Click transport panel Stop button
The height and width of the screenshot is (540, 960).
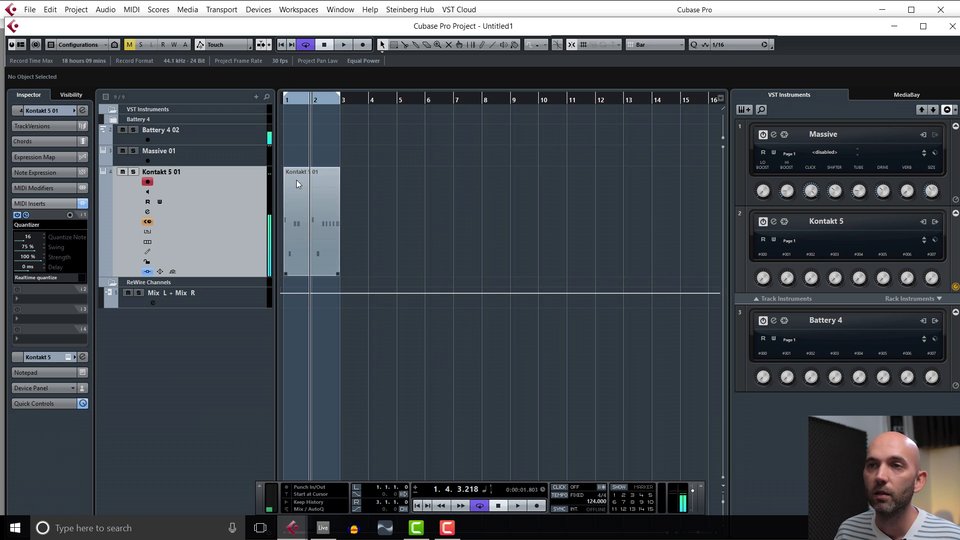(x=498, y=506)
